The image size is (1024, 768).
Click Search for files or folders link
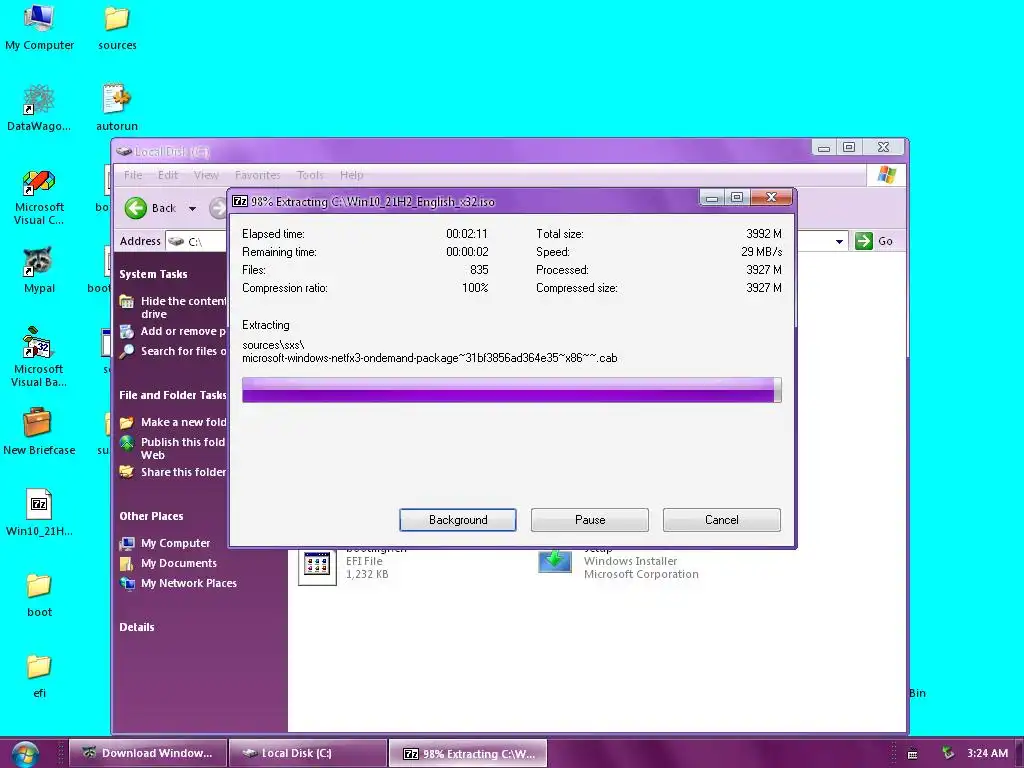tap(173, 351)
